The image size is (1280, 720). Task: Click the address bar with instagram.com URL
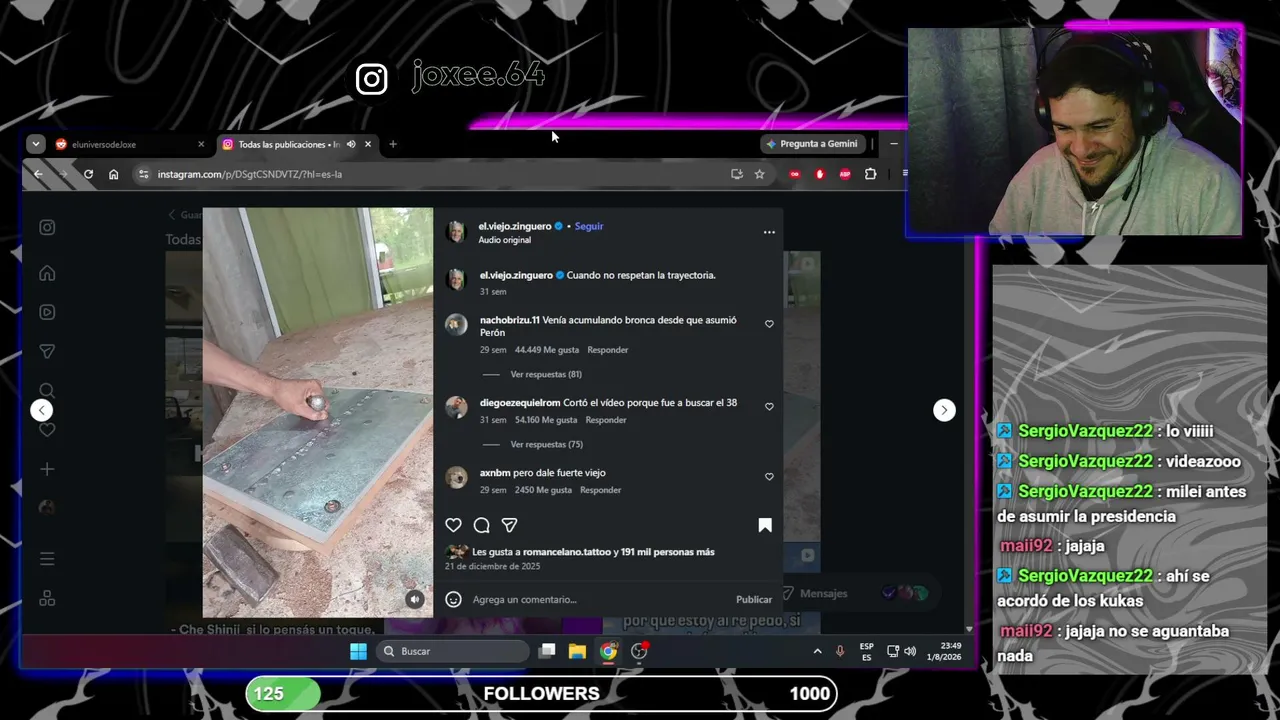coord(440,174)
